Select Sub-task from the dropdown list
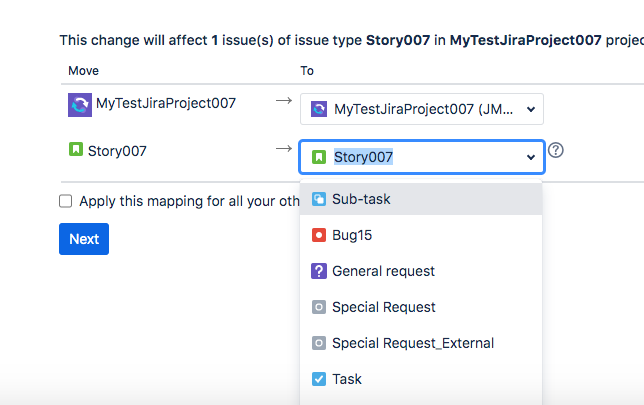The height and width of the screenshot is (405, 644). pyautogui.click(x=361, y=199)
